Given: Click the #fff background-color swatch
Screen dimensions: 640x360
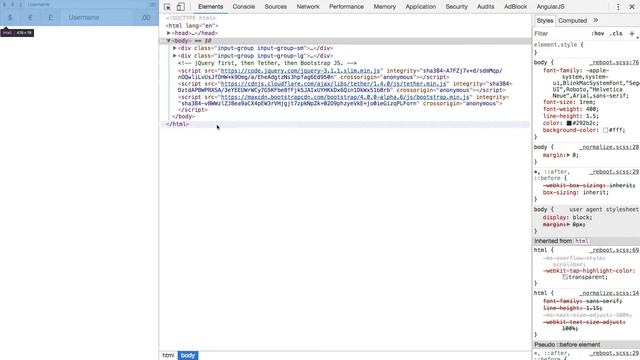Looking at the screenshot, I should pyautogui.click(x=605, y=130).
